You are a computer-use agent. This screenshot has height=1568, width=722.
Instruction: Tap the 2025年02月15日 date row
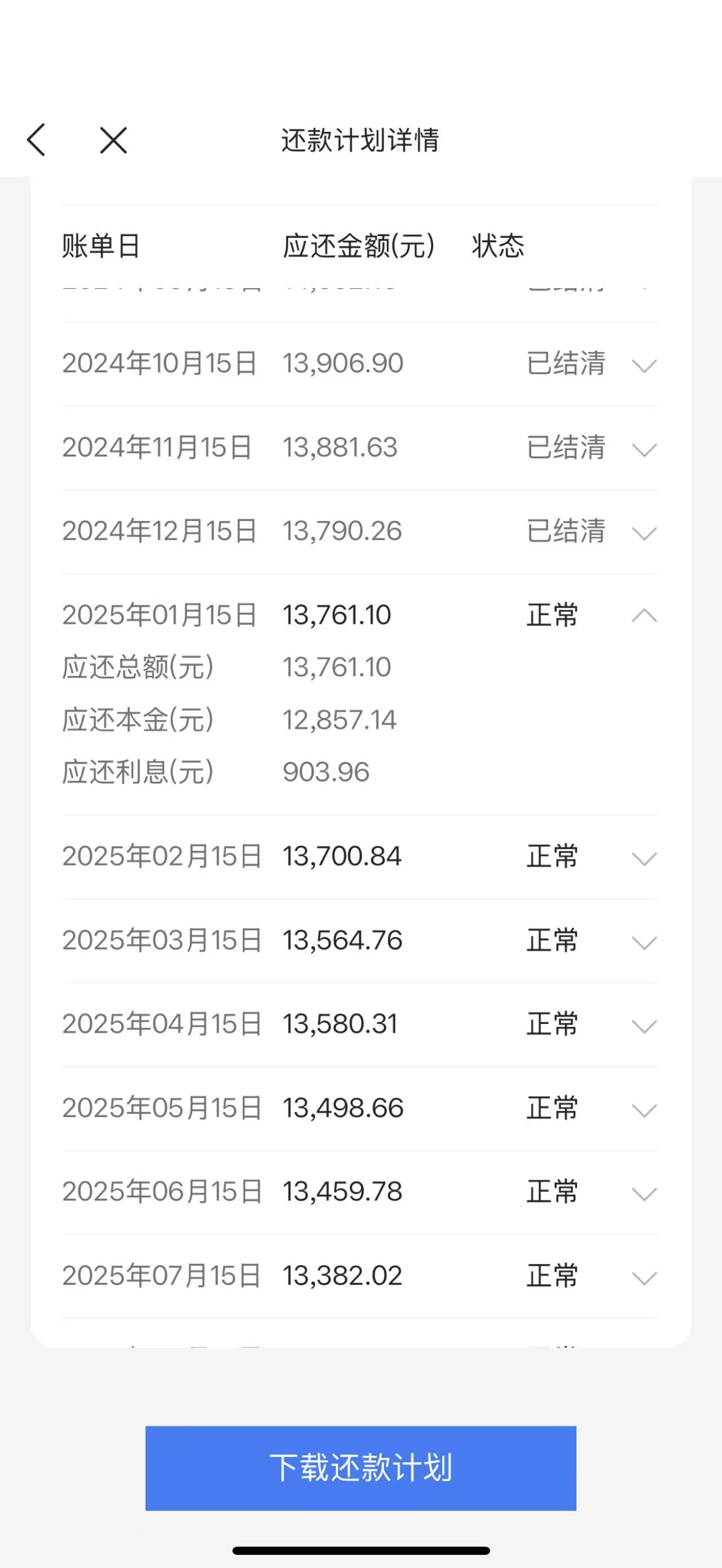click(162, 856)
